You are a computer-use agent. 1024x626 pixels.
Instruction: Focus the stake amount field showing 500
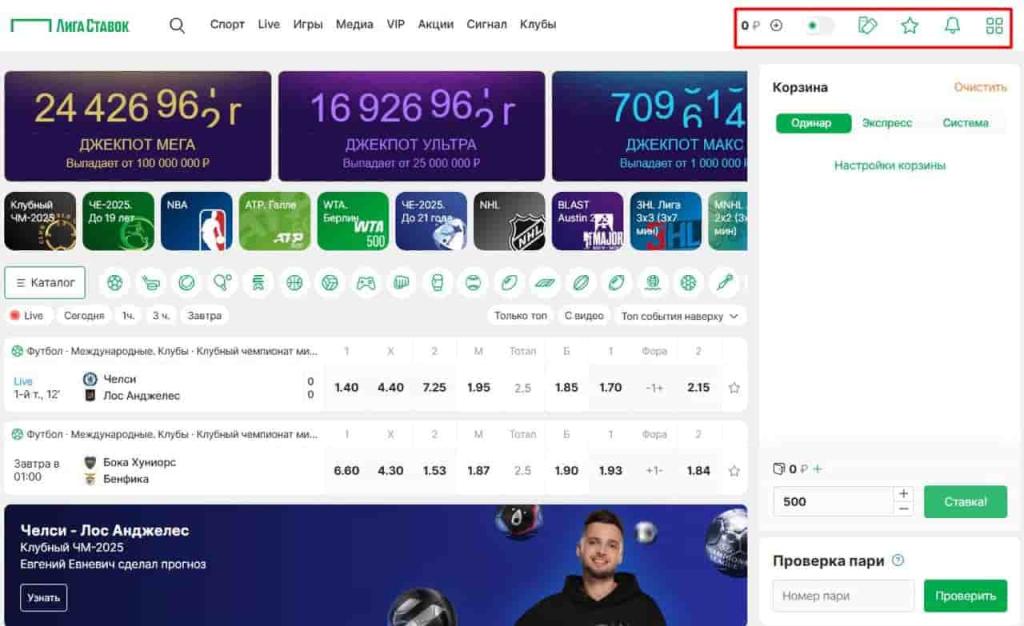click(x=833, y=502)
